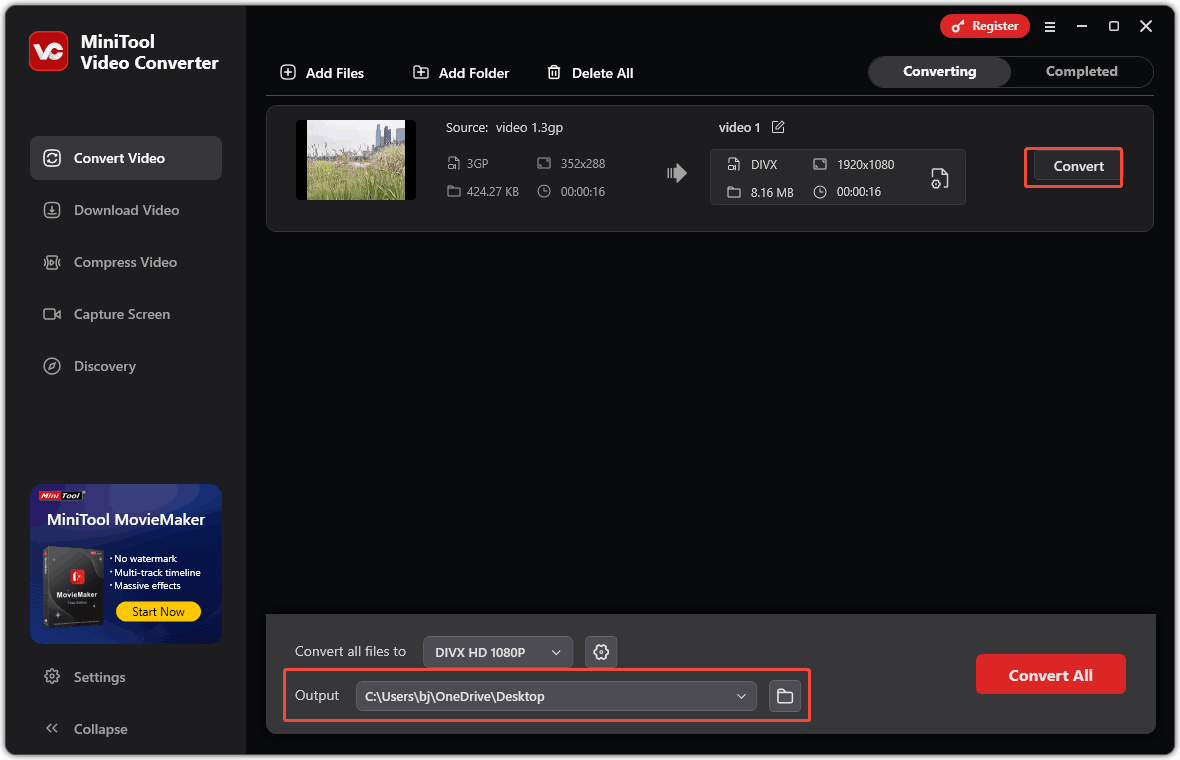Open the Discovery section
The width and height of the screenshot is (1180, 760).
(x=126, y=366)
